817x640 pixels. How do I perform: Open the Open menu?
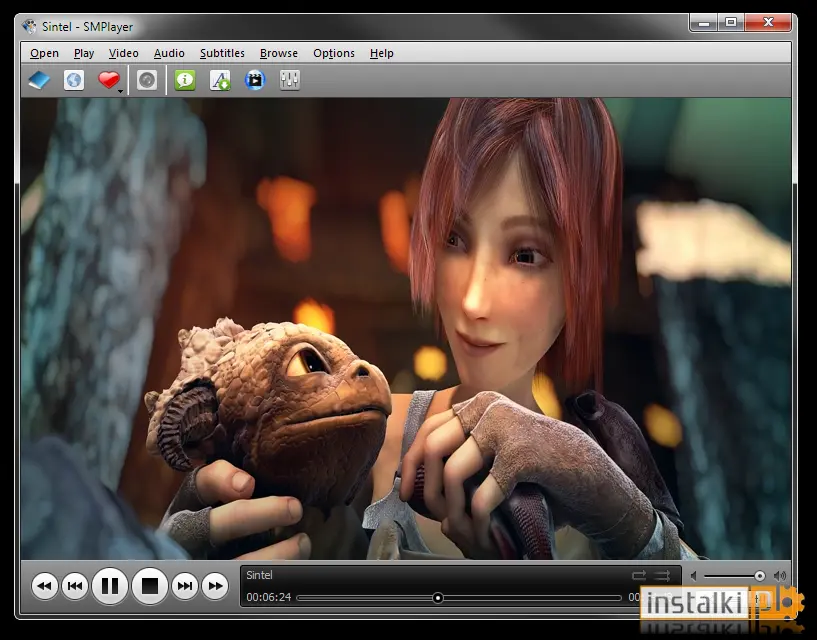pyautogui.click(x=44, y=53)
